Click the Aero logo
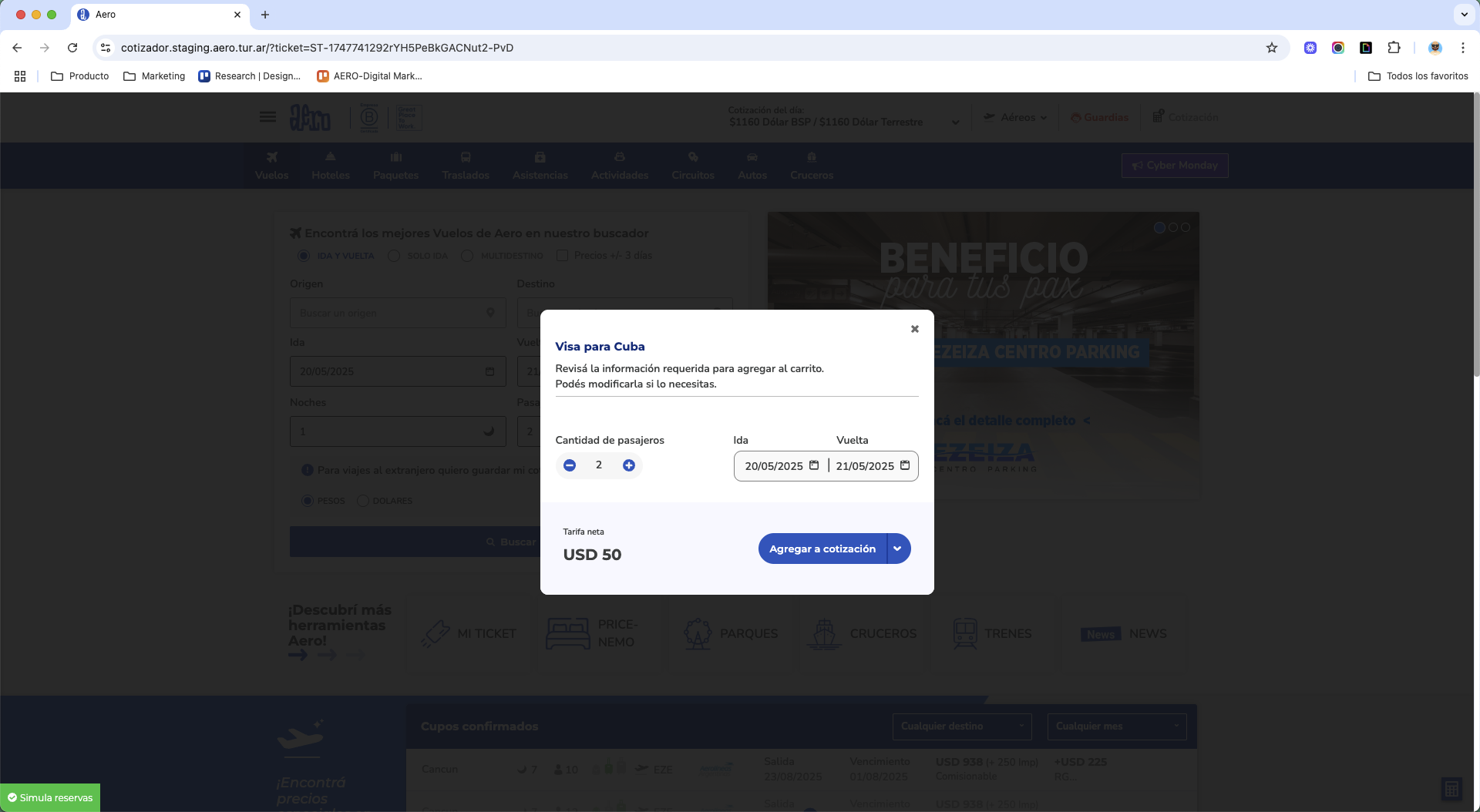Image resolution: width=1480 pixels, height=812 pixels. [310, 117]
